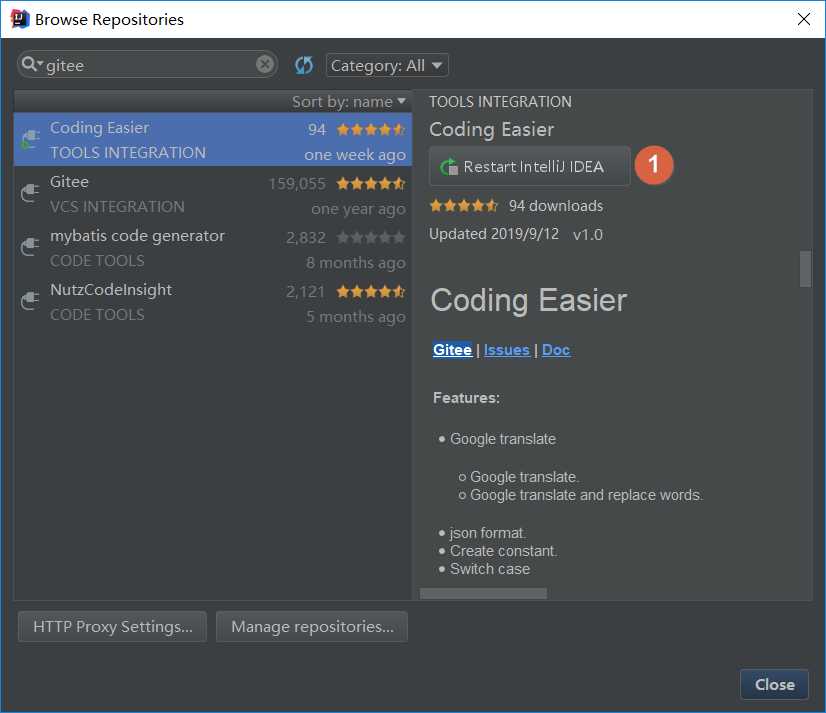This screenshot has height=713, width=826.
Task: Open the Sort by: name dropdown
Action: point(349,101)
